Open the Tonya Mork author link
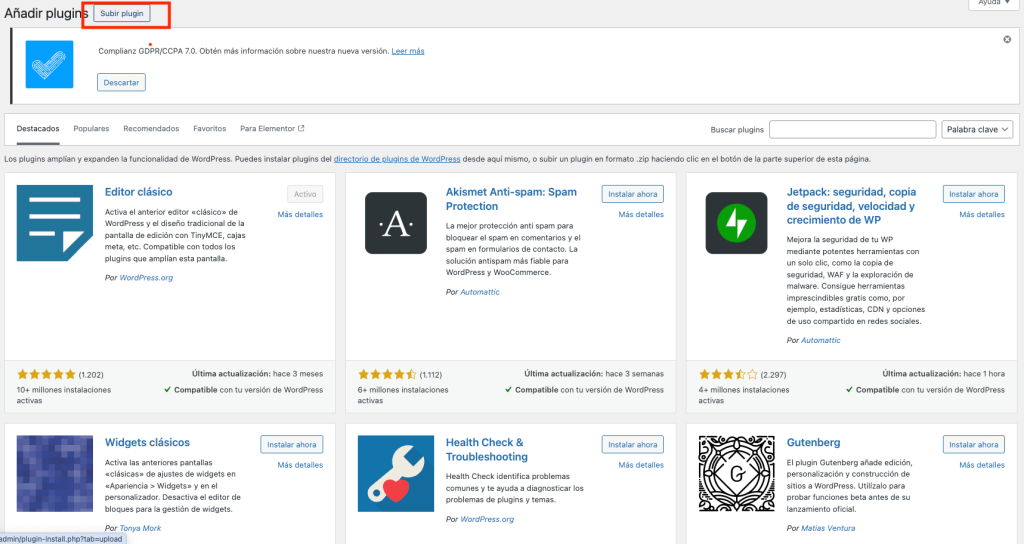The image size is (1024, 544). click(140, 528)
